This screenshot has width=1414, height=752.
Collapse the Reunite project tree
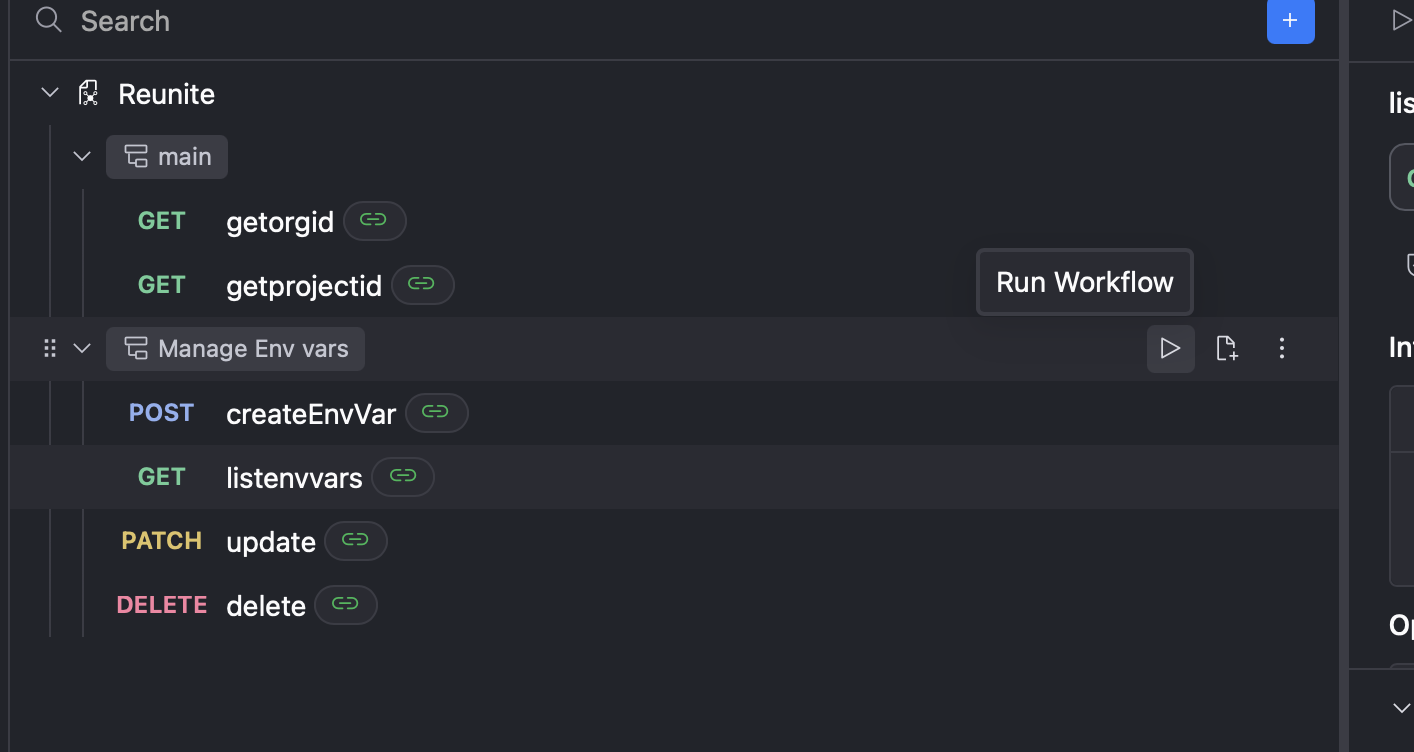(50, 93)
